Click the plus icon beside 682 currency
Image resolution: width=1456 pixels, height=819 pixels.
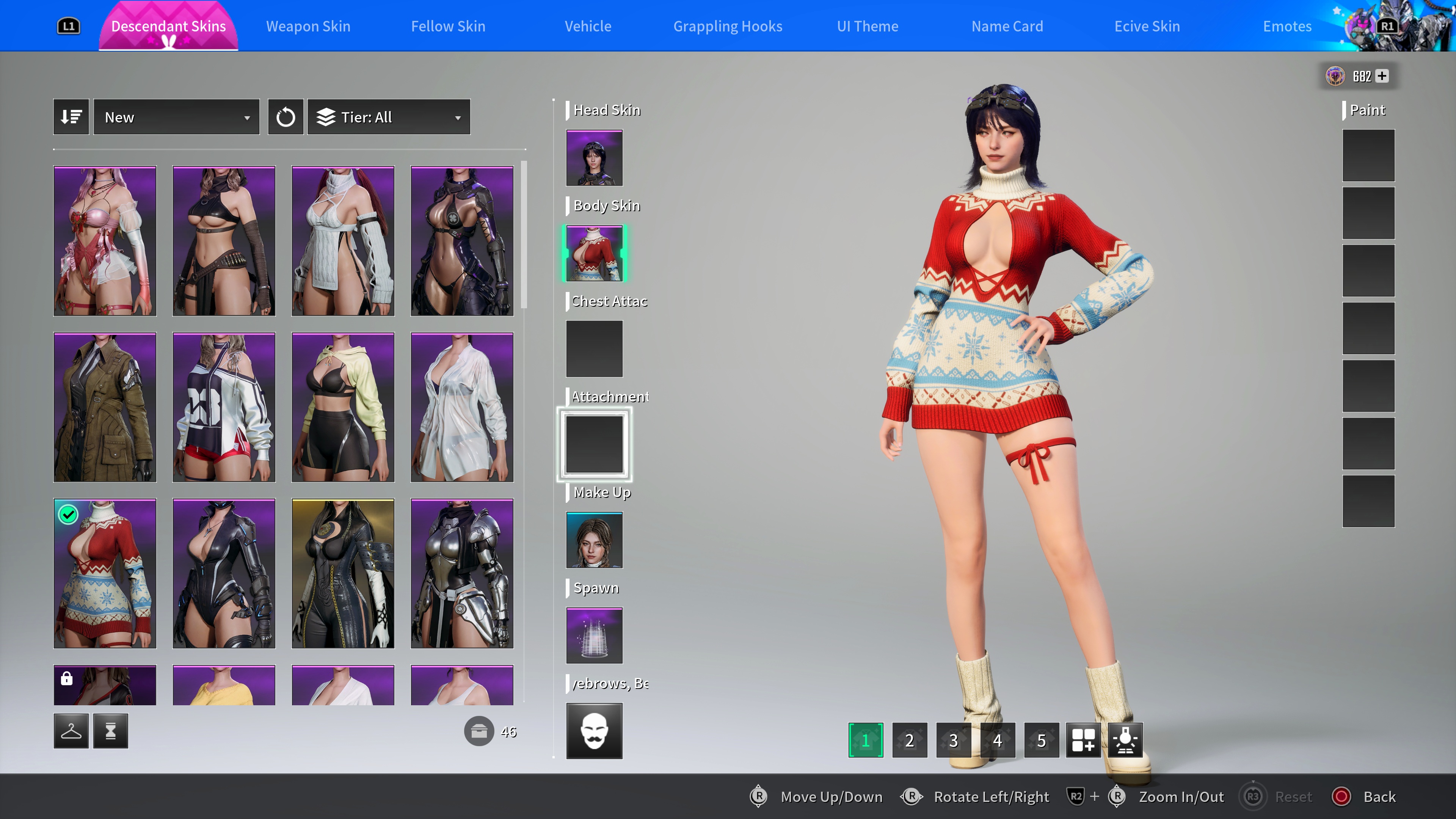point(1382,76)
